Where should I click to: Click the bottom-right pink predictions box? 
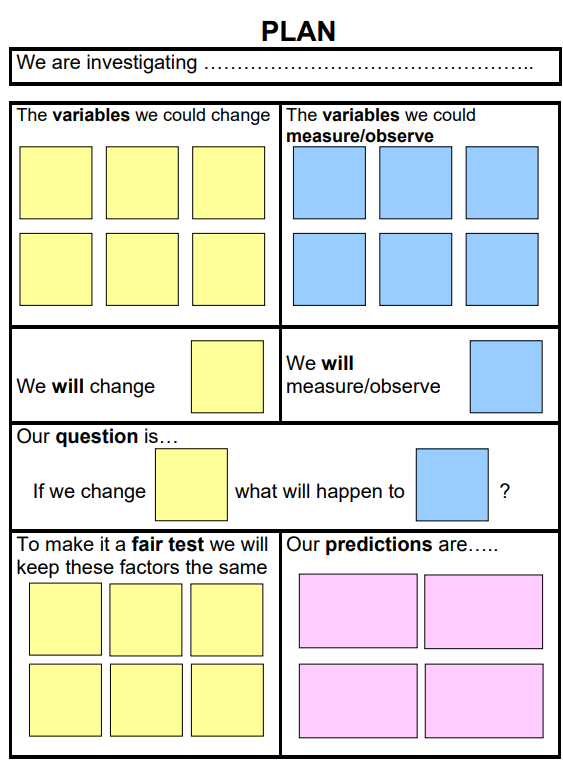tap(484, 701)
